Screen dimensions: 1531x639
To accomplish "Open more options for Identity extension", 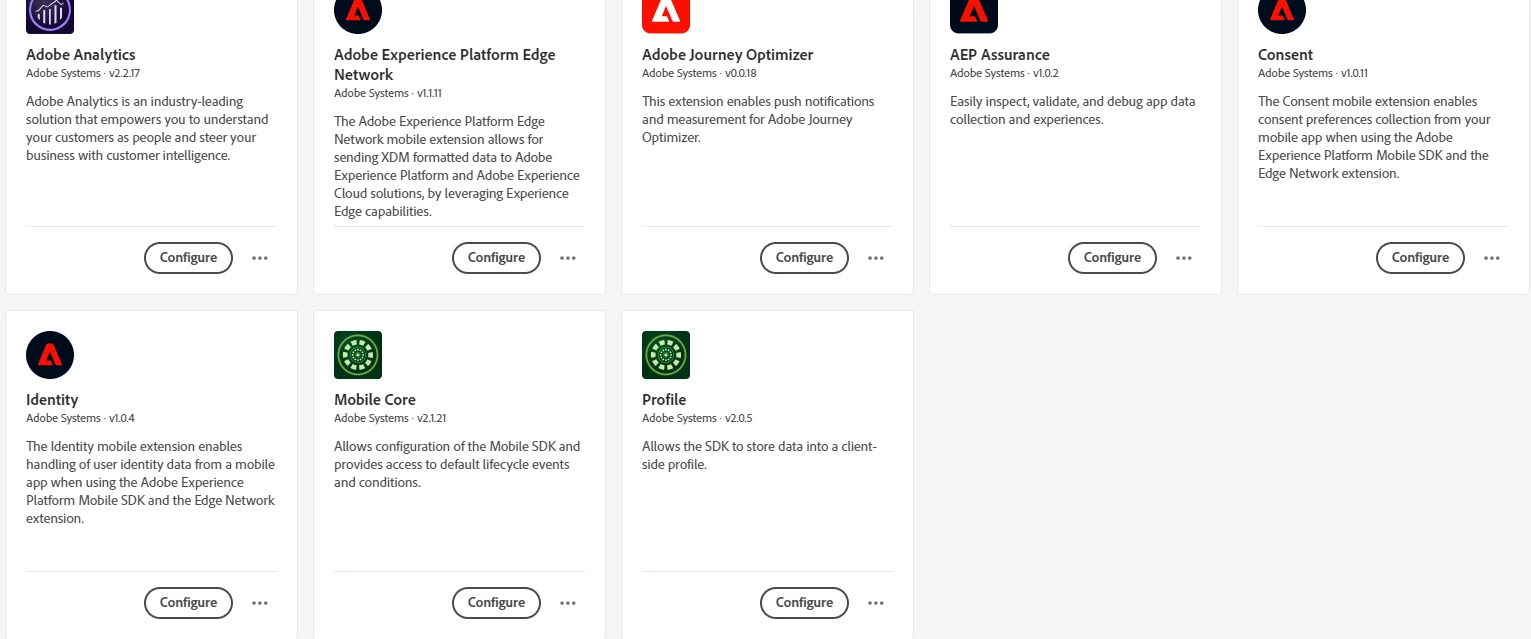I will point(260,603).
